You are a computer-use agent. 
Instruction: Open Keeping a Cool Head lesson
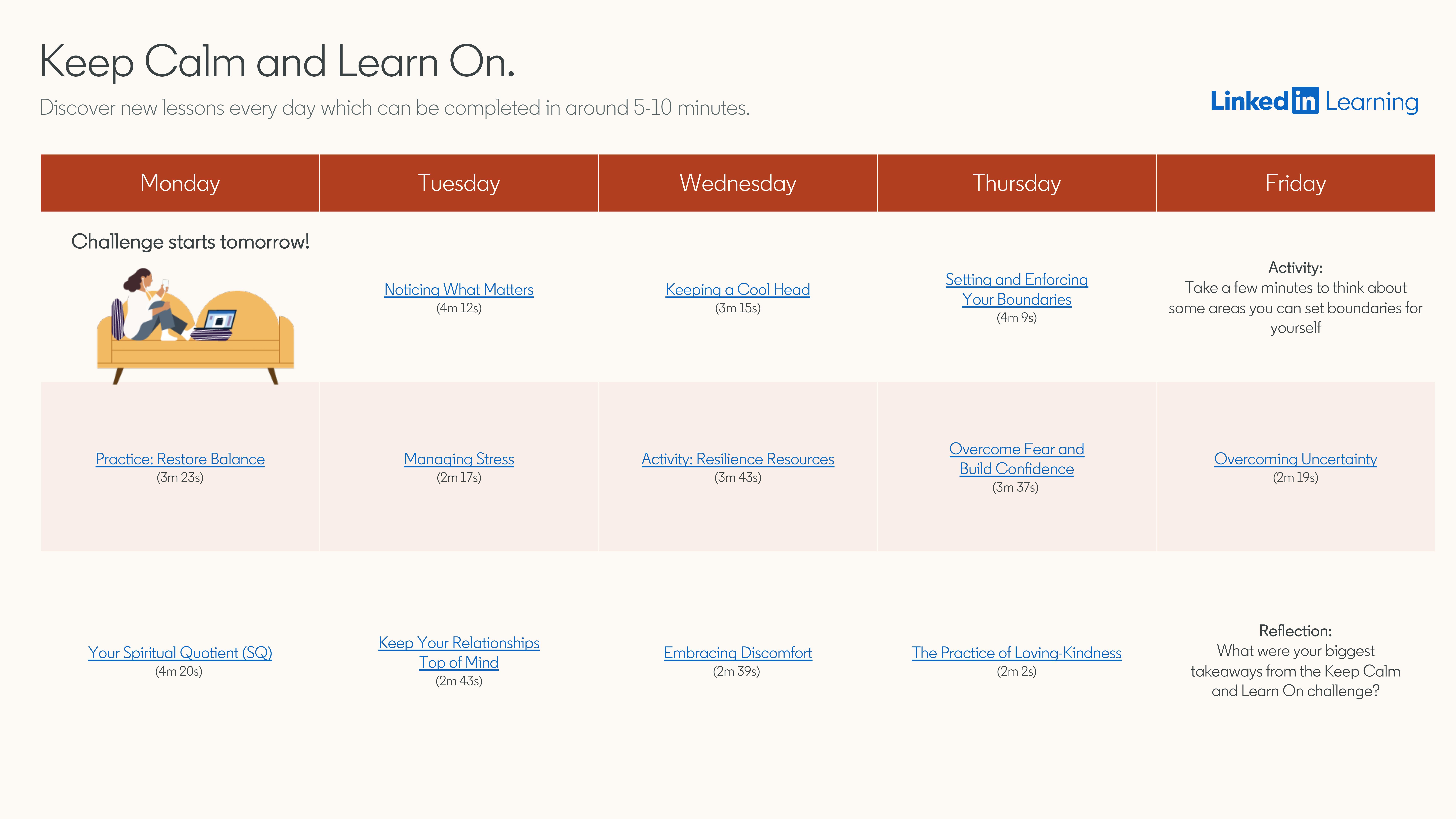click(x=738, y=290)
